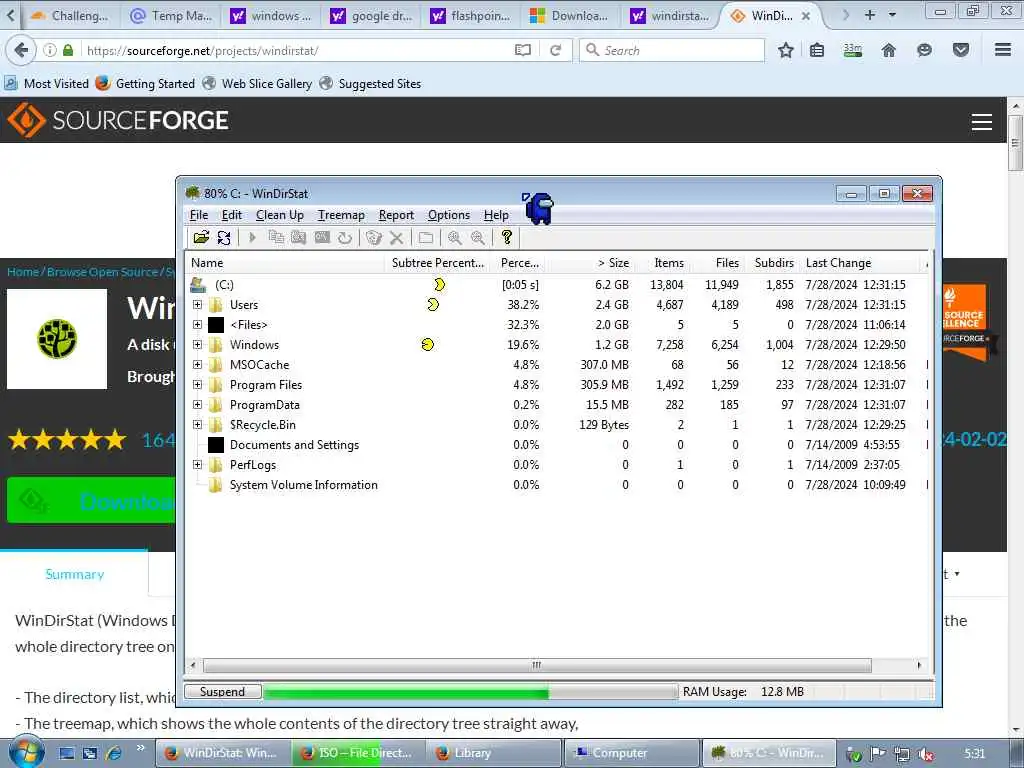The height and width of the screenshot is (768, 1024).
Task: Click the Zoom Out magnifier icon
Action: (x=478, y=237)
